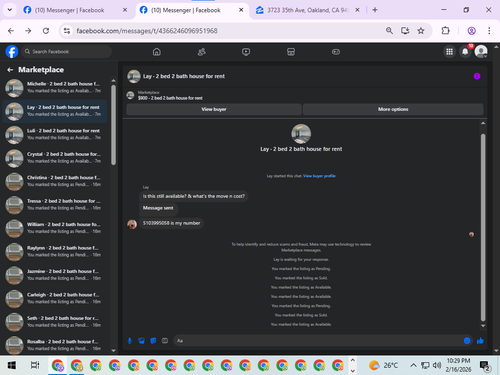Bookmark this page with the star icon

pos(421,31)
